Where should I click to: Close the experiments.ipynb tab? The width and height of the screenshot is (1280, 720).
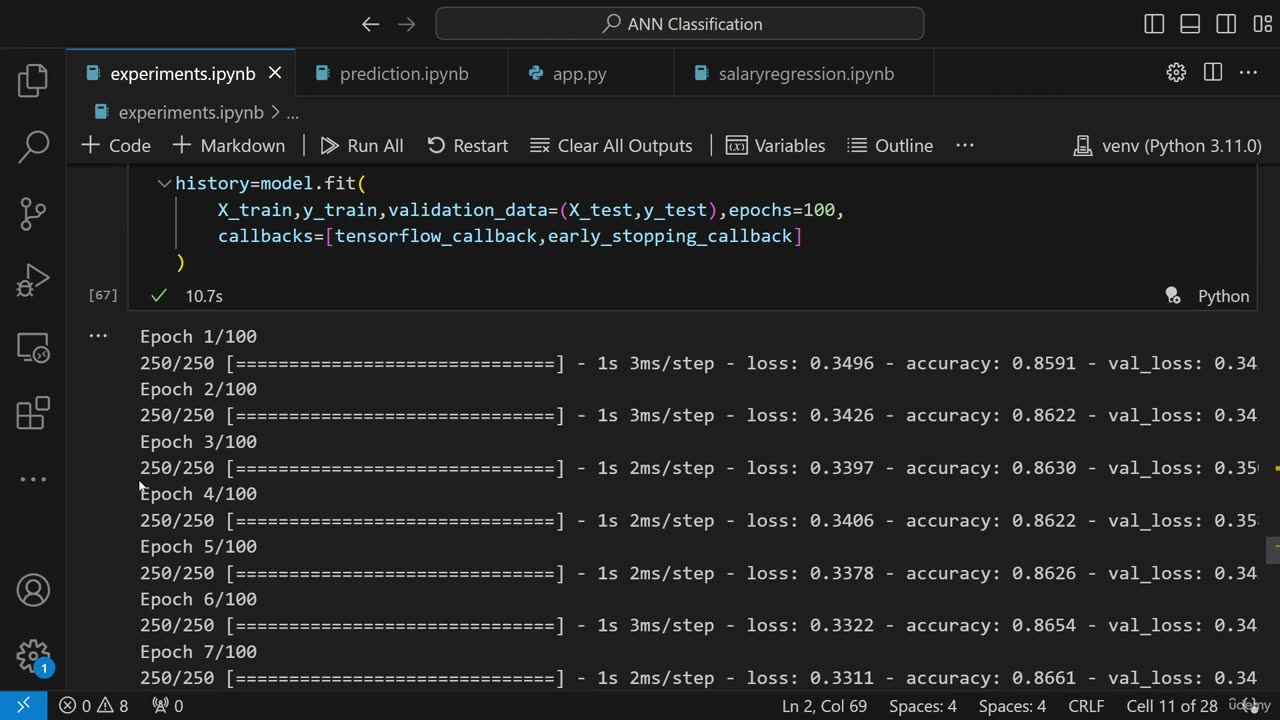click(275, 73)
